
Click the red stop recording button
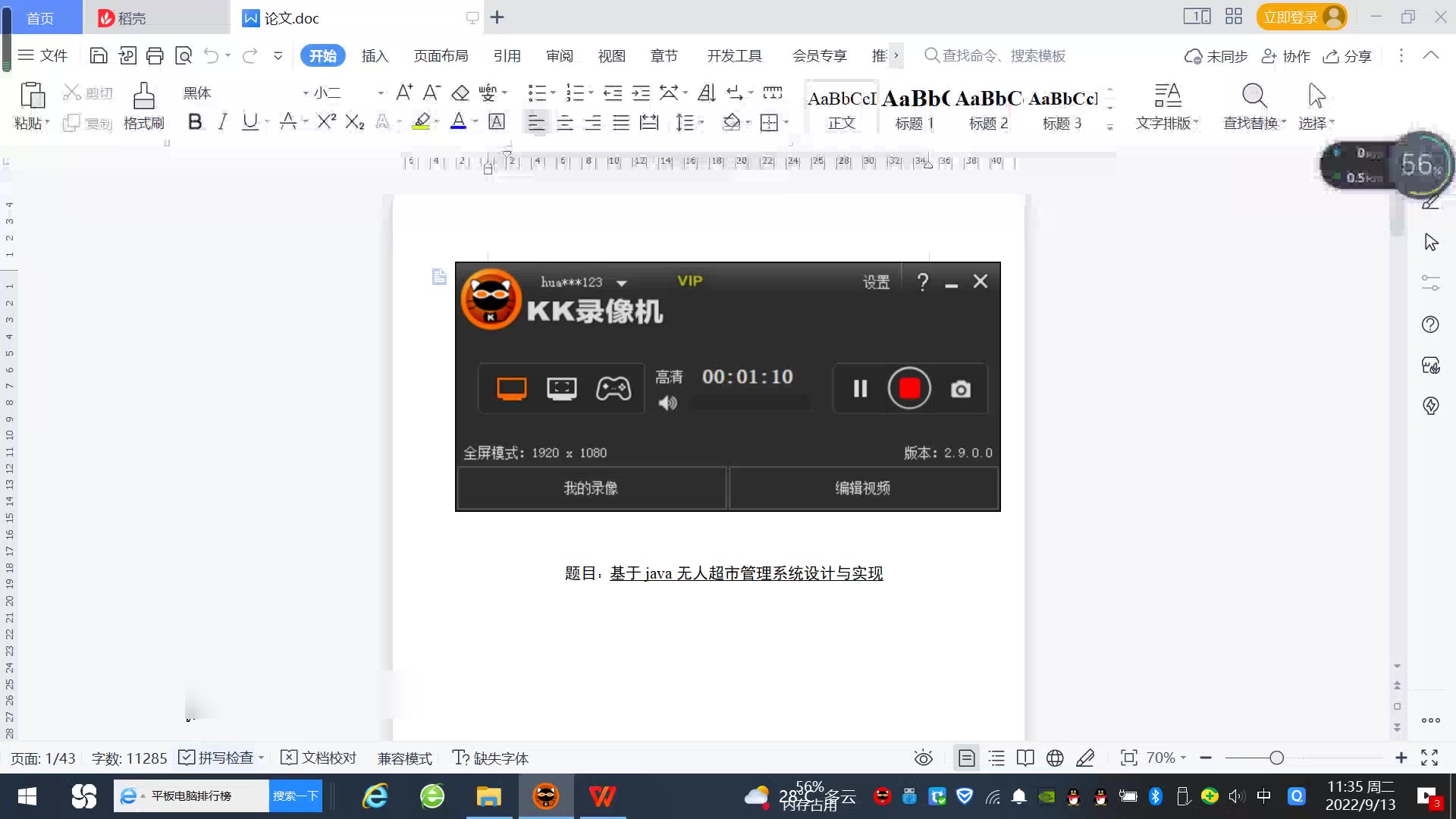click(x=909, y=388)
